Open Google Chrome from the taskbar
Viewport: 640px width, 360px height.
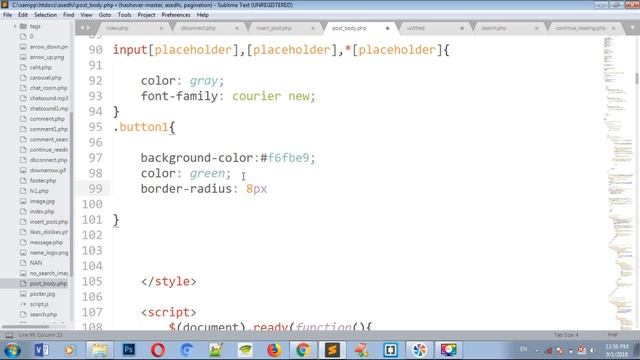tap(303, 350)
